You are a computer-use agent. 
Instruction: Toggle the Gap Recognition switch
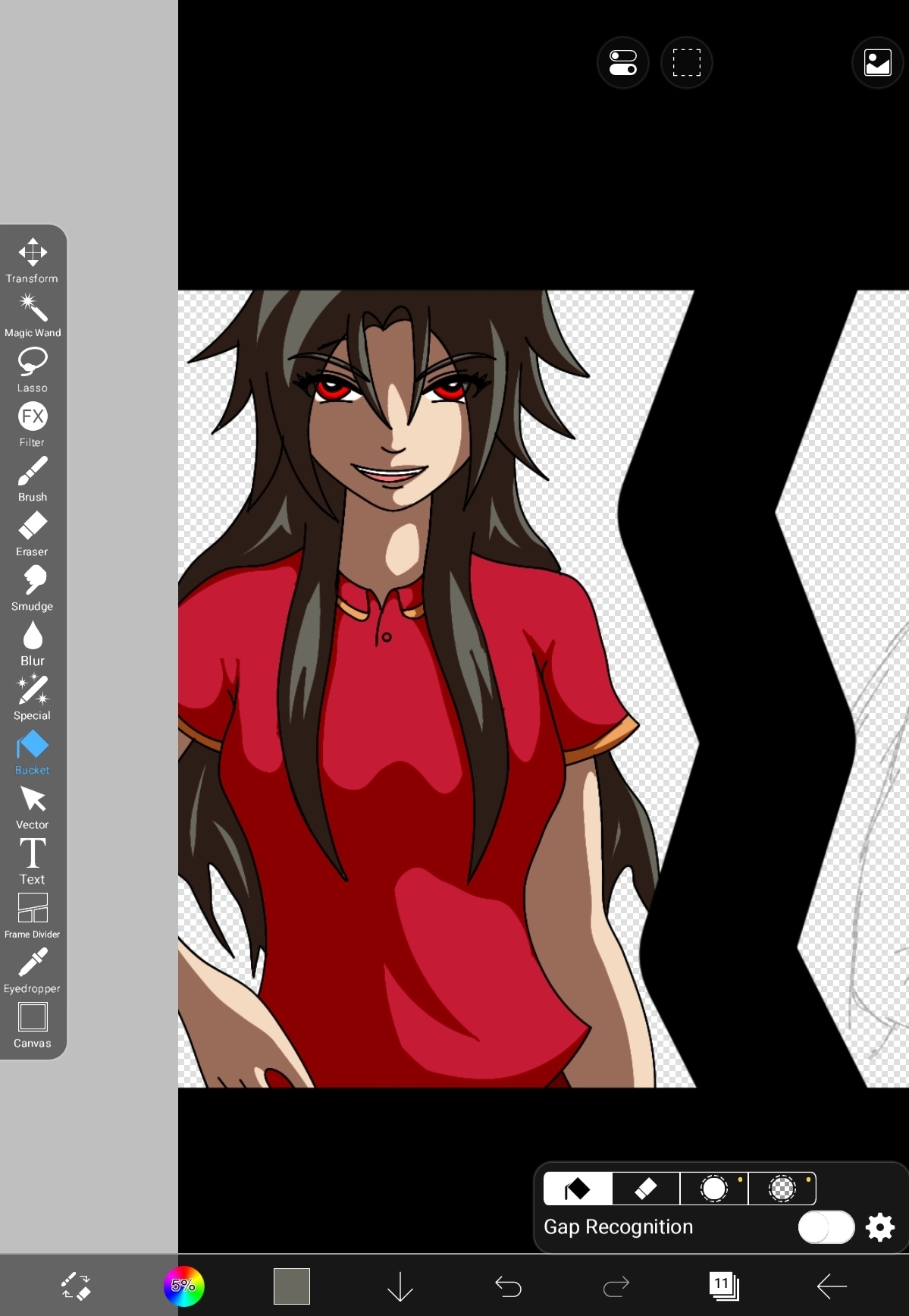(826, 1226)
